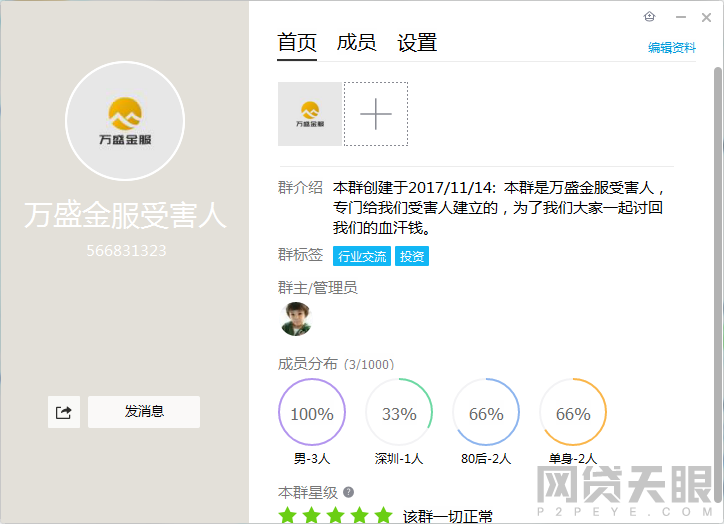The image size is (724, 524).
Task: Click the 66% 单身 distribution circle
Action: pyautogui.click(x=573, y=412)
